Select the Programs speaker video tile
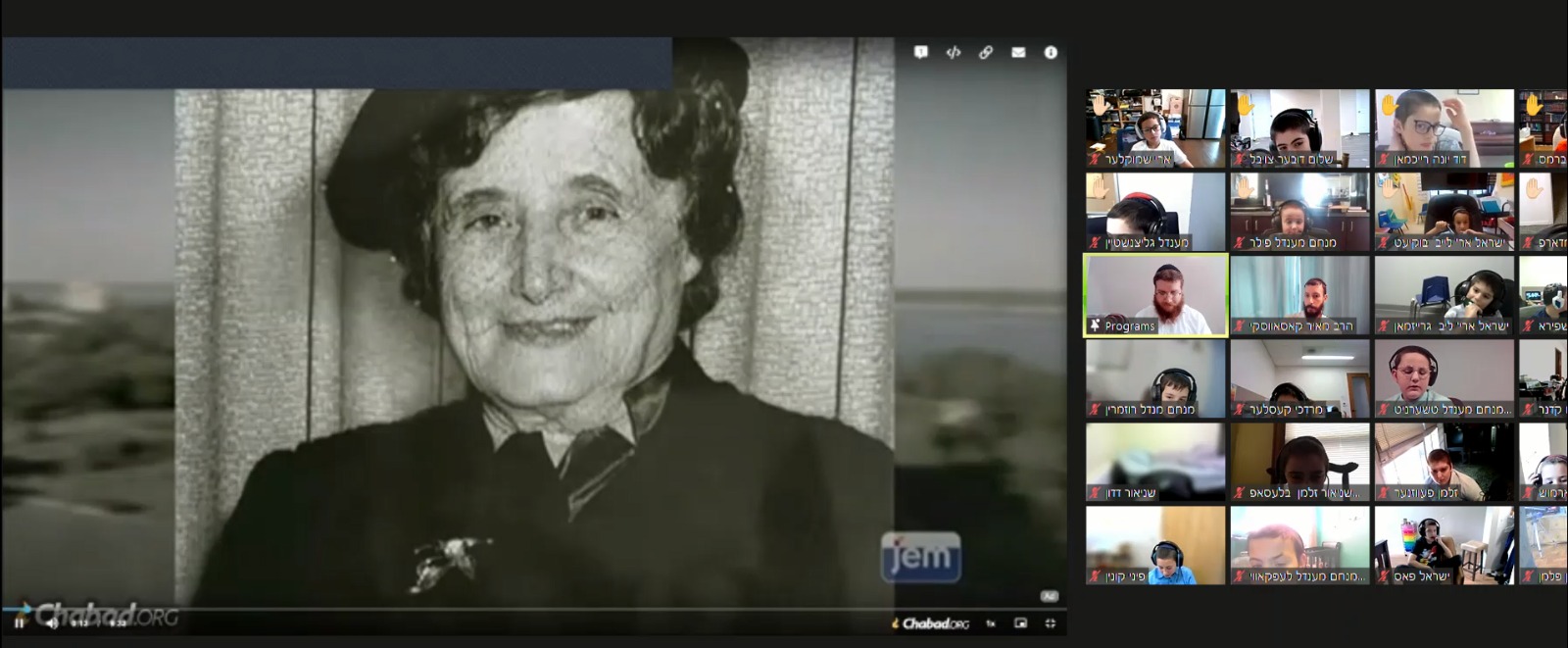 click(1155, 295)
